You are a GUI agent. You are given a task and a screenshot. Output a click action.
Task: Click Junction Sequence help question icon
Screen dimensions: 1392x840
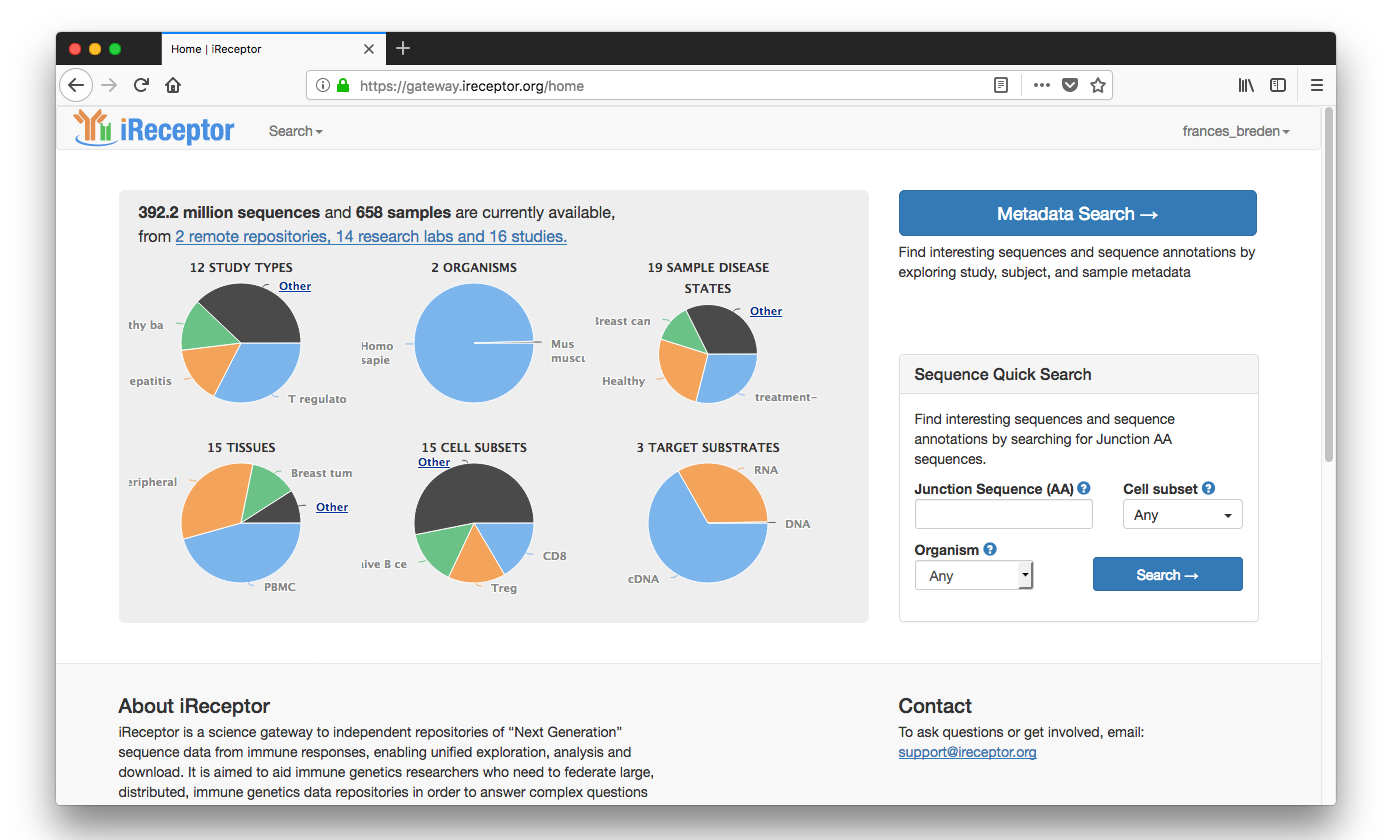pyautogui.click(x=1084, y=489)
